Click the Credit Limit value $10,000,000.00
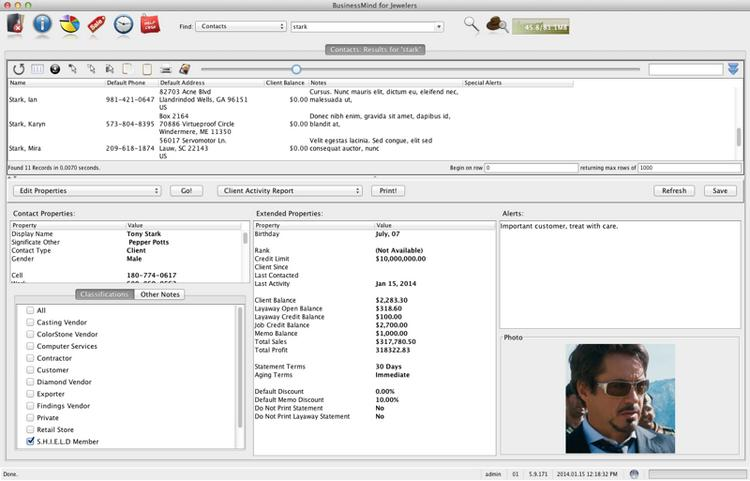Viewport: 750px width, 481px height. pos(400,259)
